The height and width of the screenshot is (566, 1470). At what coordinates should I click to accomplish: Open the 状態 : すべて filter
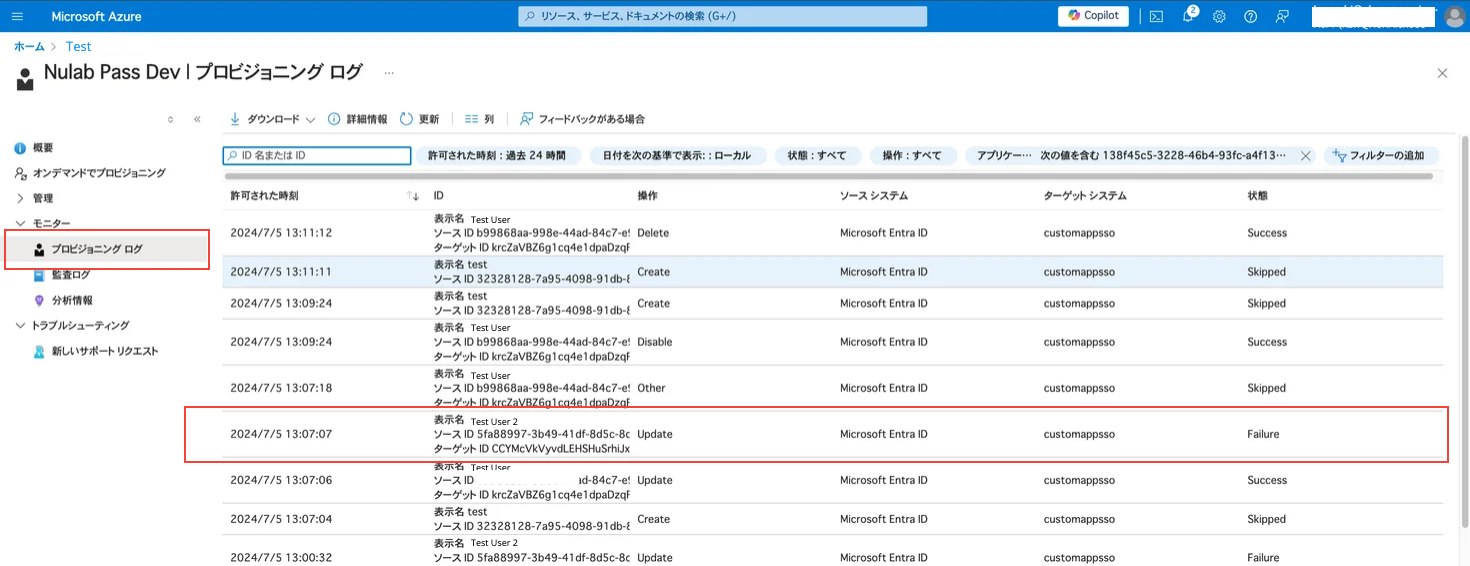pyautogui.click(x=817, y=156)
